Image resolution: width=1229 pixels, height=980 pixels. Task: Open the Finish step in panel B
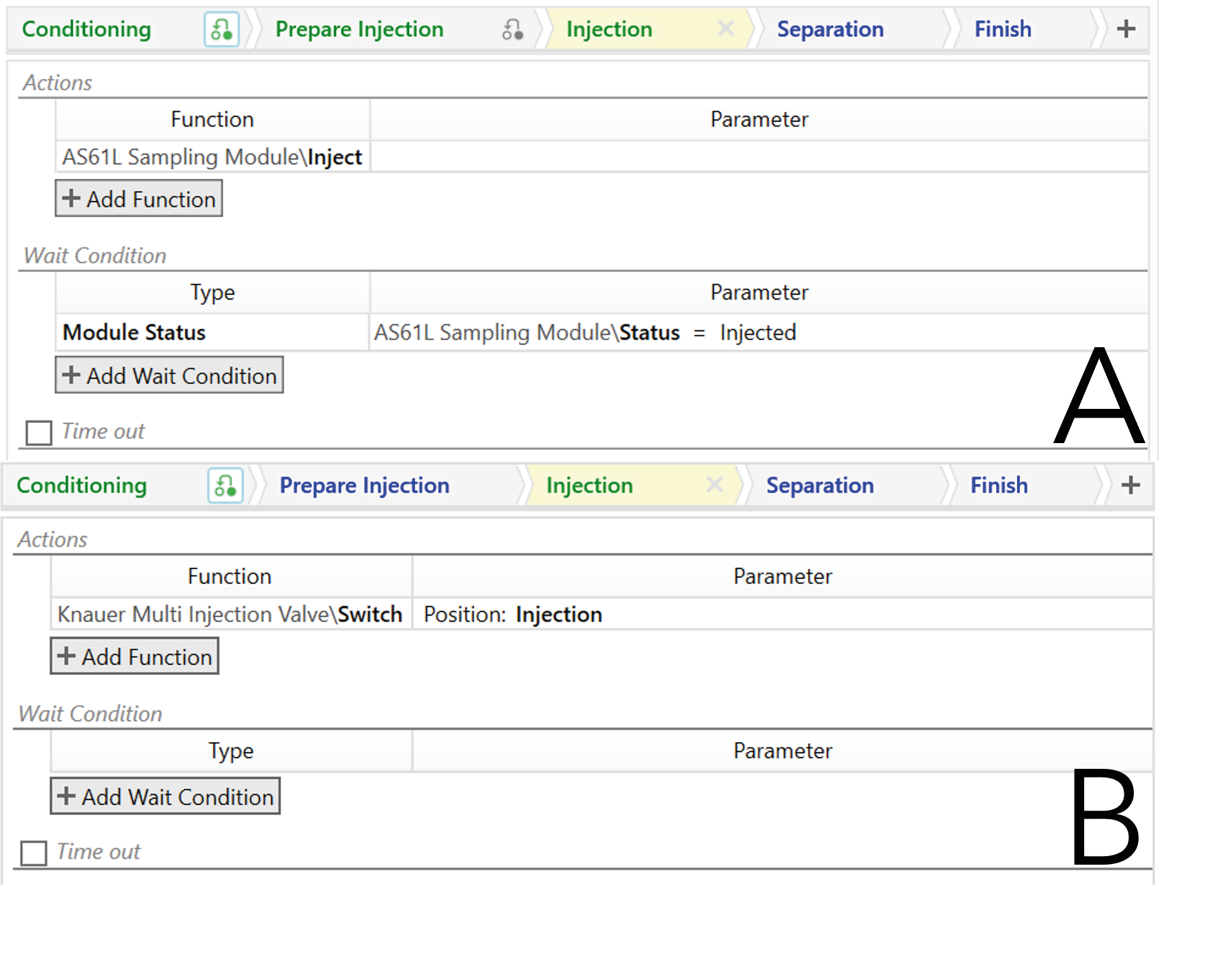[998, 485]
